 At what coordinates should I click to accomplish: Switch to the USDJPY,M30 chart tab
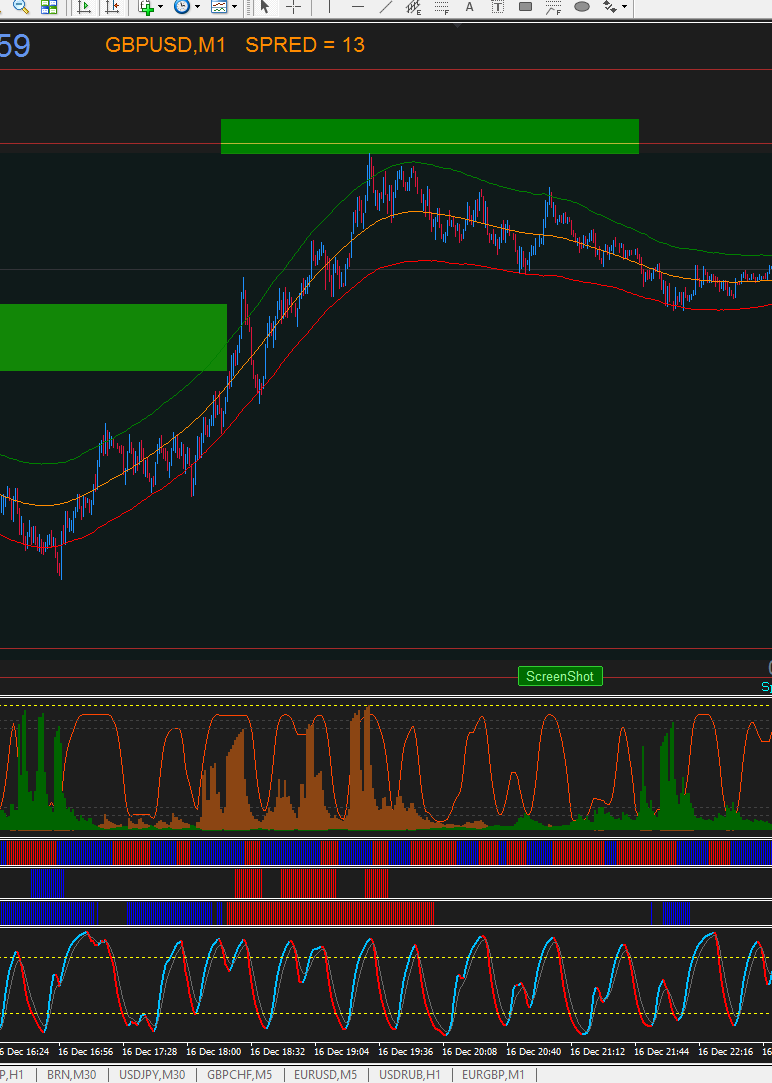(x=152, y=1075)
